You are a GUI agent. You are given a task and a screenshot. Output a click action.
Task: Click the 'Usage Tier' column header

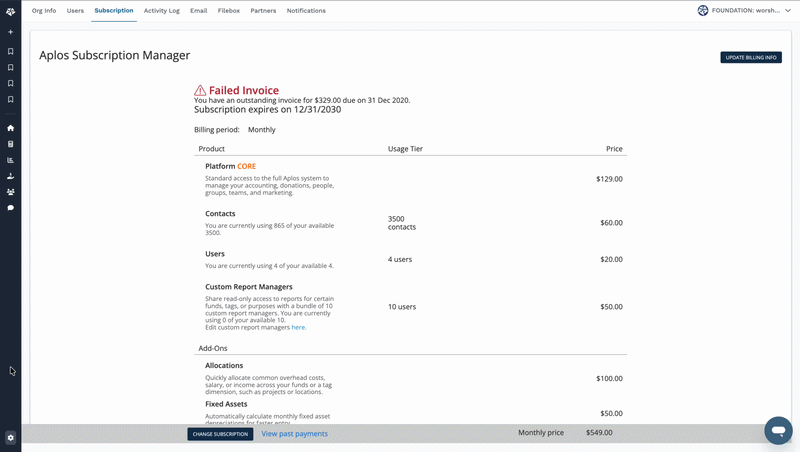[x=405, y=149]
